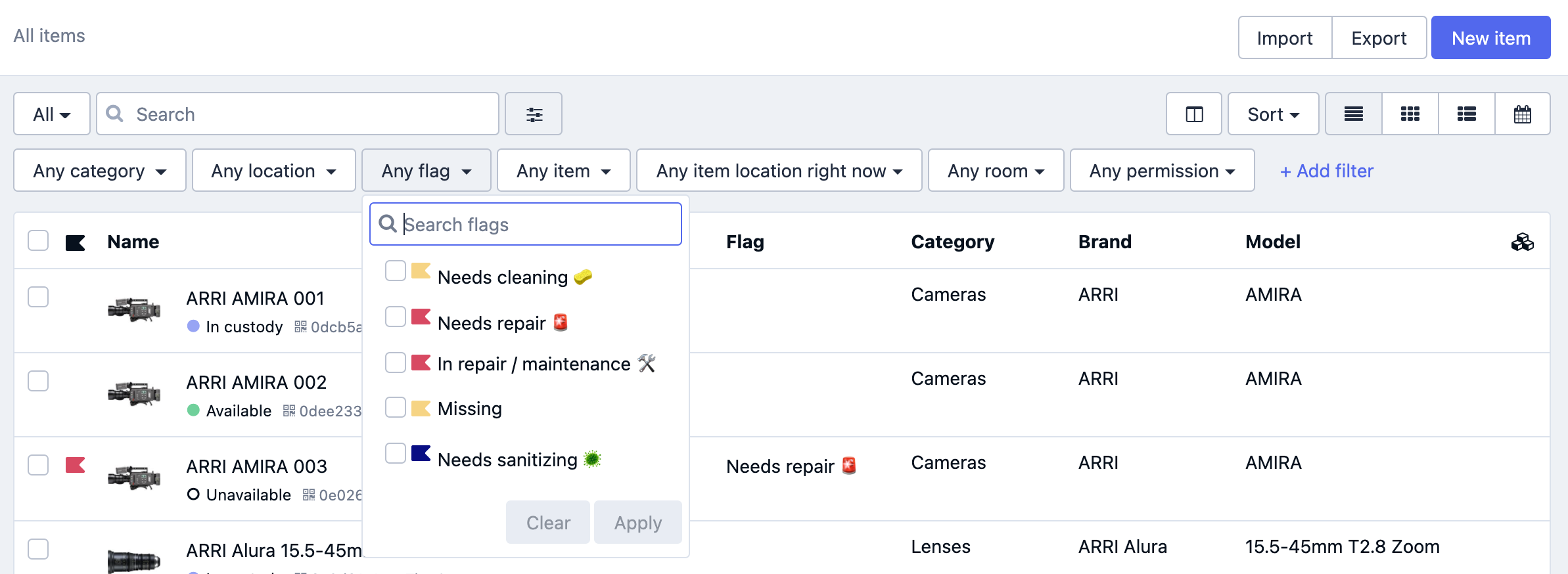Open the Any item filter
This screenshot has width=1568, height=574.
click(x=564, y=171)
